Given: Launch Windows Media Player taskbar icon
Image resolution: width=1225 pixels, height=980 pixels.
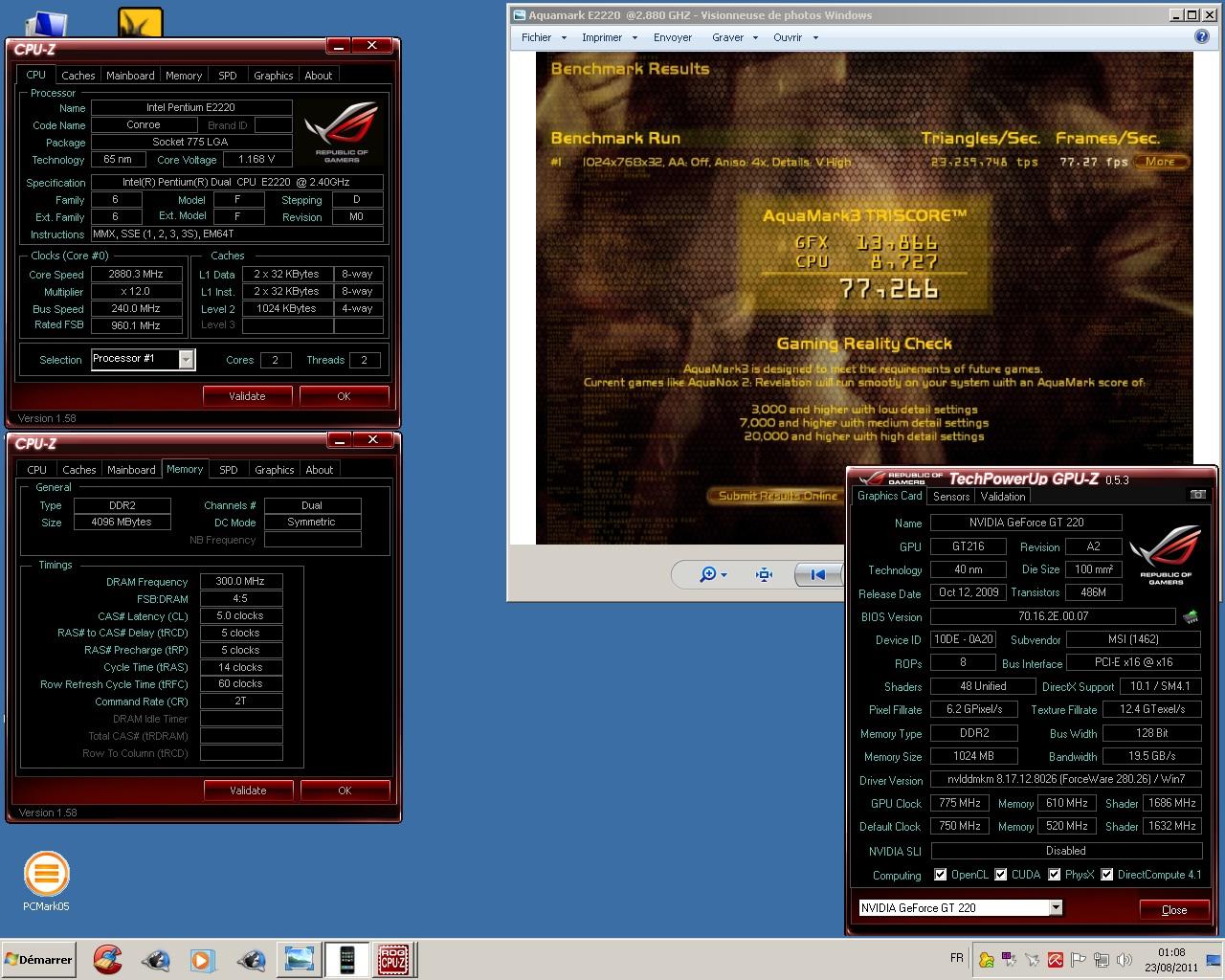Looking at the screenshot, I should (x=202, y=959).
